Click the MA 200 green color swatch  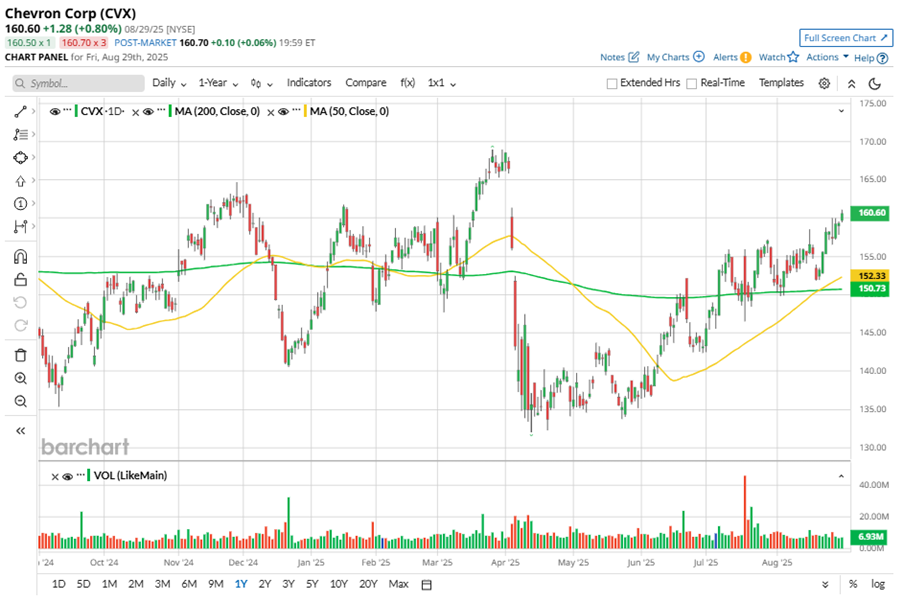(170, 111)
